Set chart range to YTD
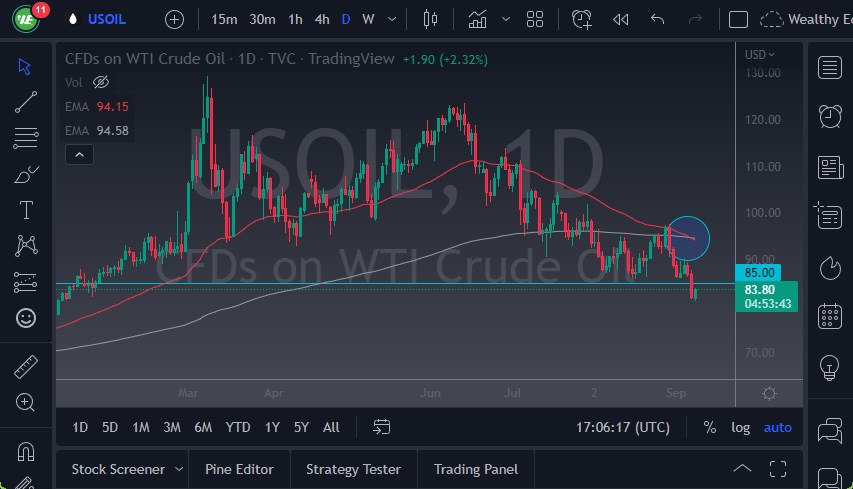 click(237, 427)
